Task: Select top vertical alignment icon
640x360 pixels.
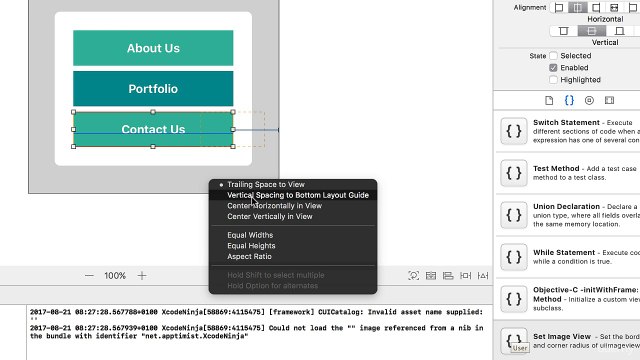Action: coord(564,31)
